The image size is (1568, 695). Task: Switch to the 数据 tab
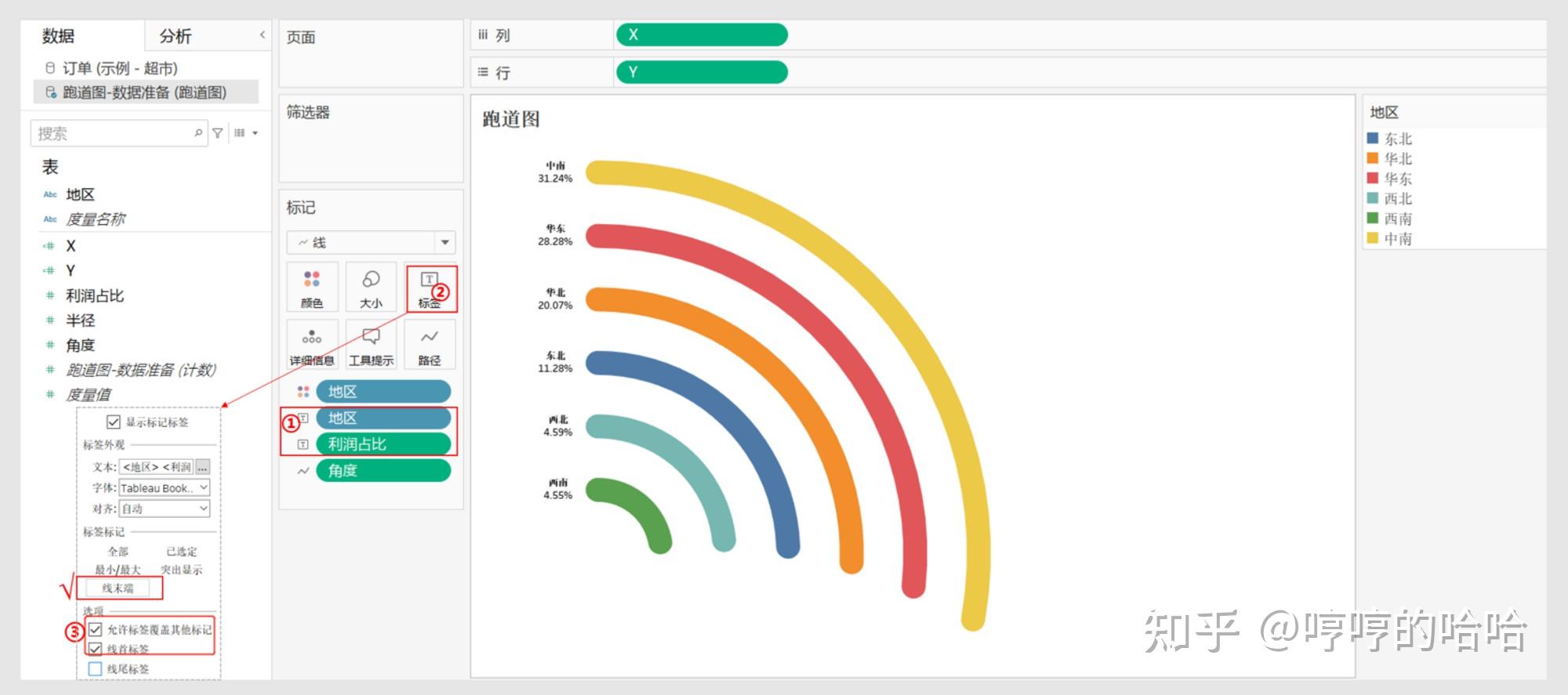58,36
